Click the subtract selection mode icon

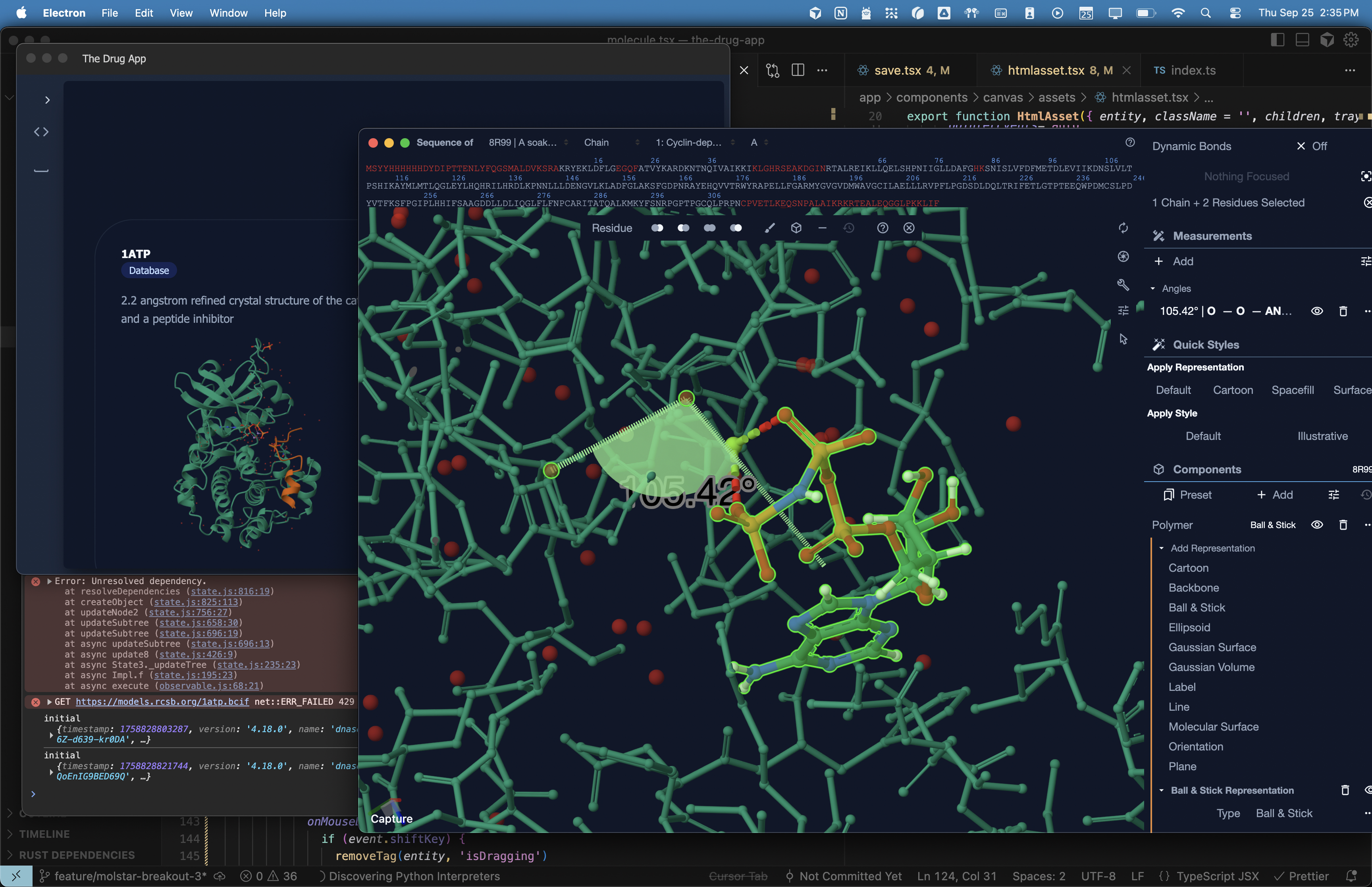[x=683, y=228]
